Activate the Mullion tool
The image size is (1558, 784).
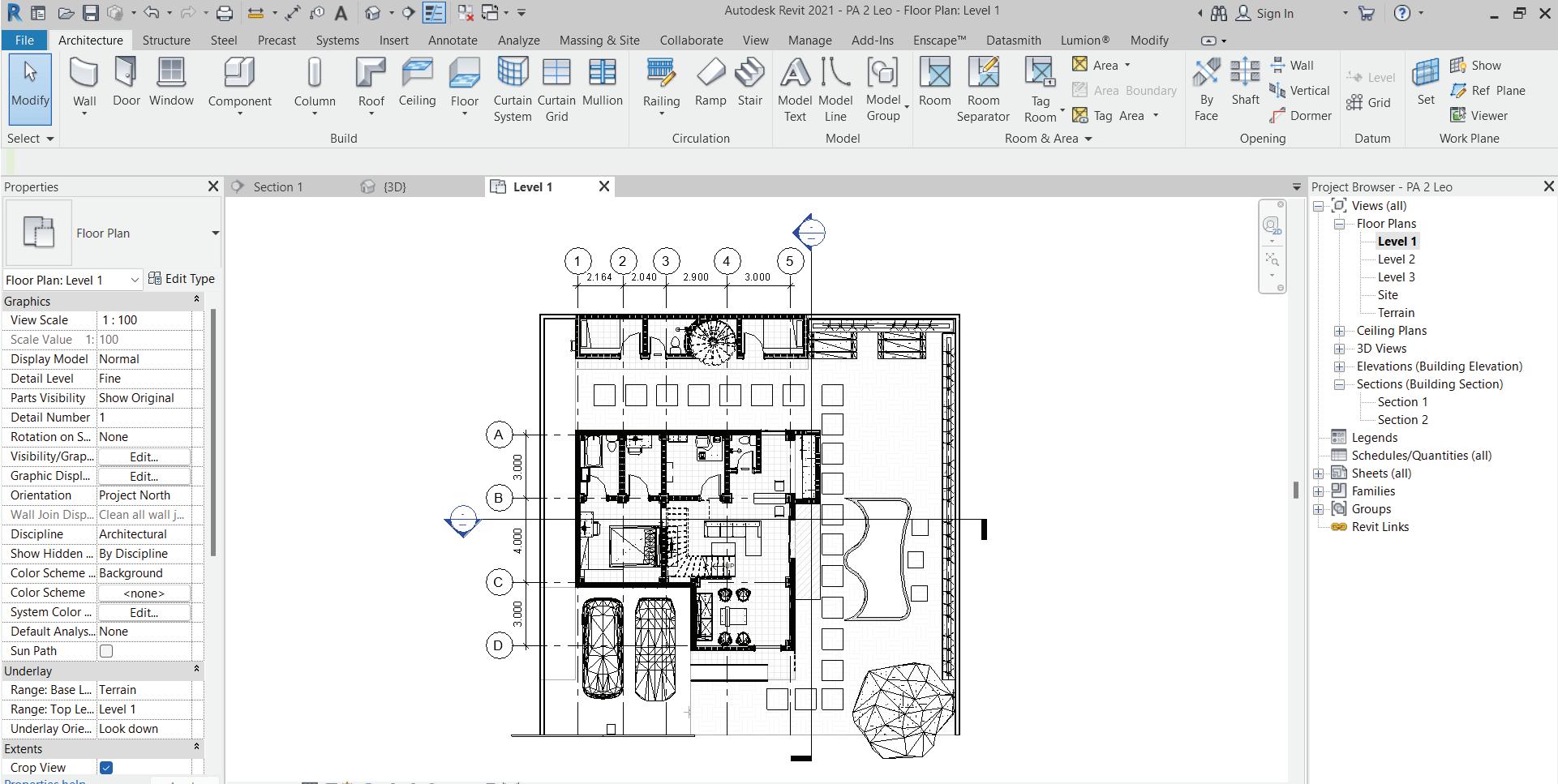click(x=602, y=84)
